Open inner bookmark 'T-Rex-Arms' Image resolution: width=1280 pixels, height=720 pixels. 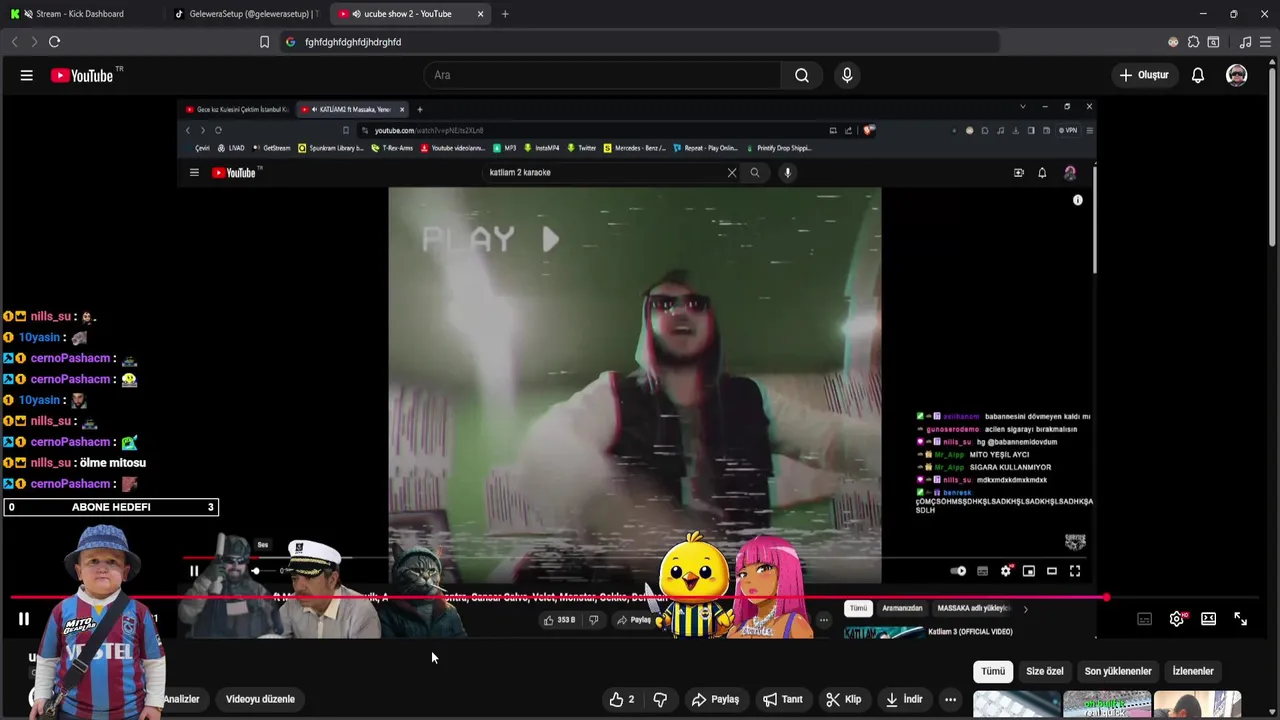(392, 148)
